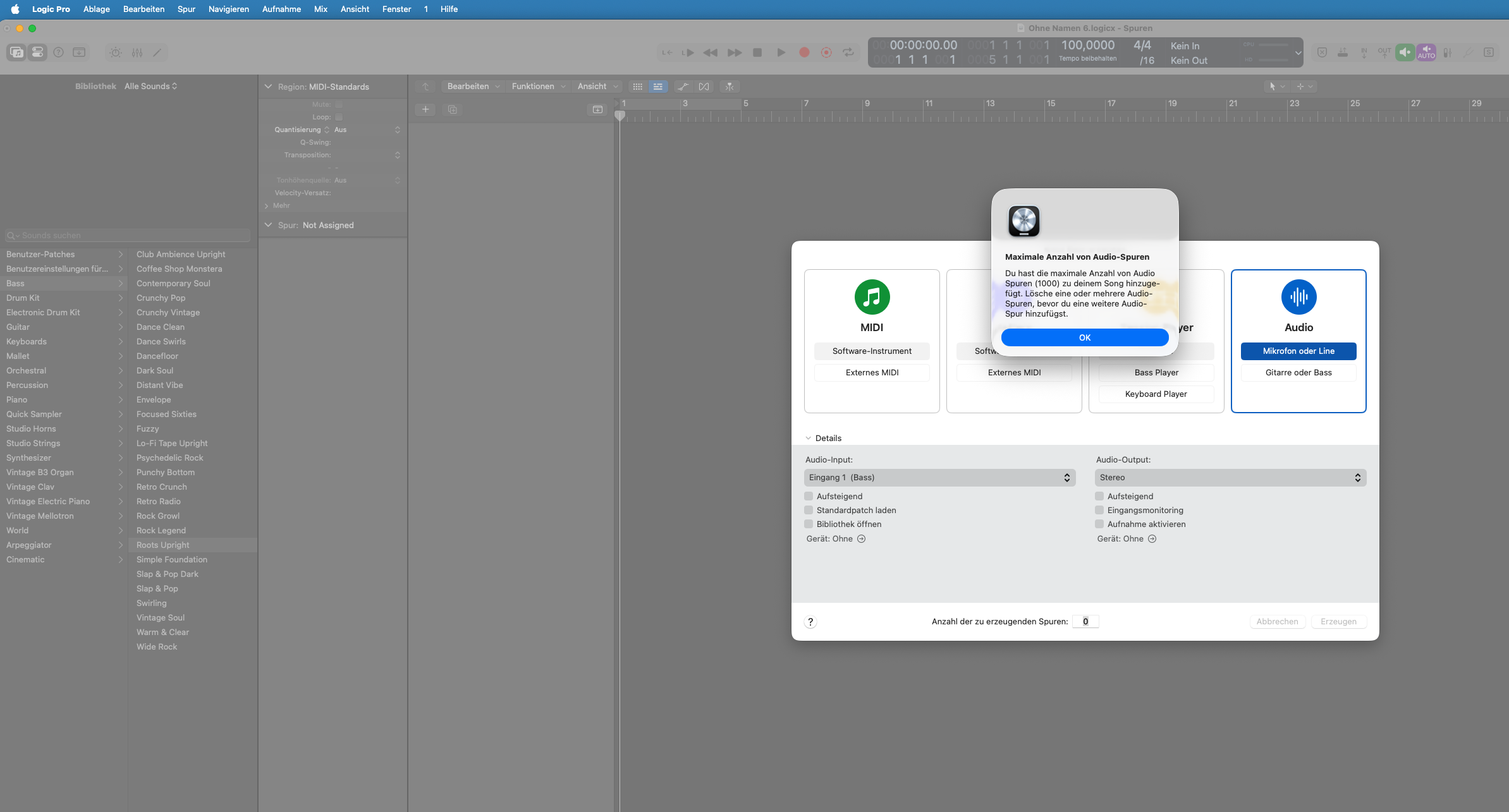
Task: Open Smart Controls with the dial icon
Action: (116, 52)
